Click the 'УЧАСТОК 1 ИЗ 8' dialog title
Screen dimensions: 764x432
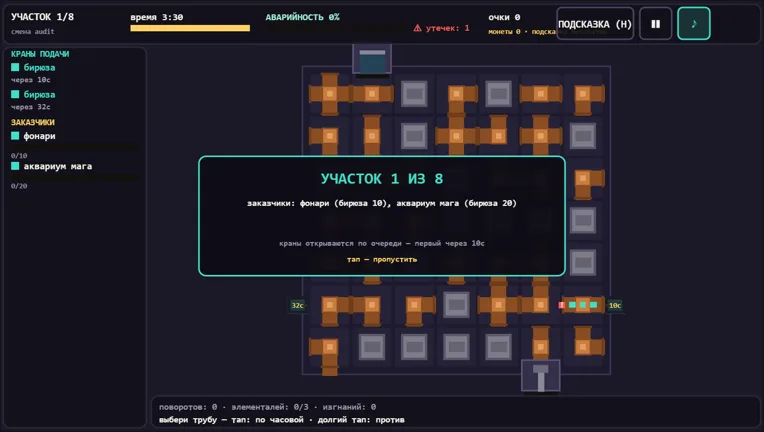click(382, 179)
